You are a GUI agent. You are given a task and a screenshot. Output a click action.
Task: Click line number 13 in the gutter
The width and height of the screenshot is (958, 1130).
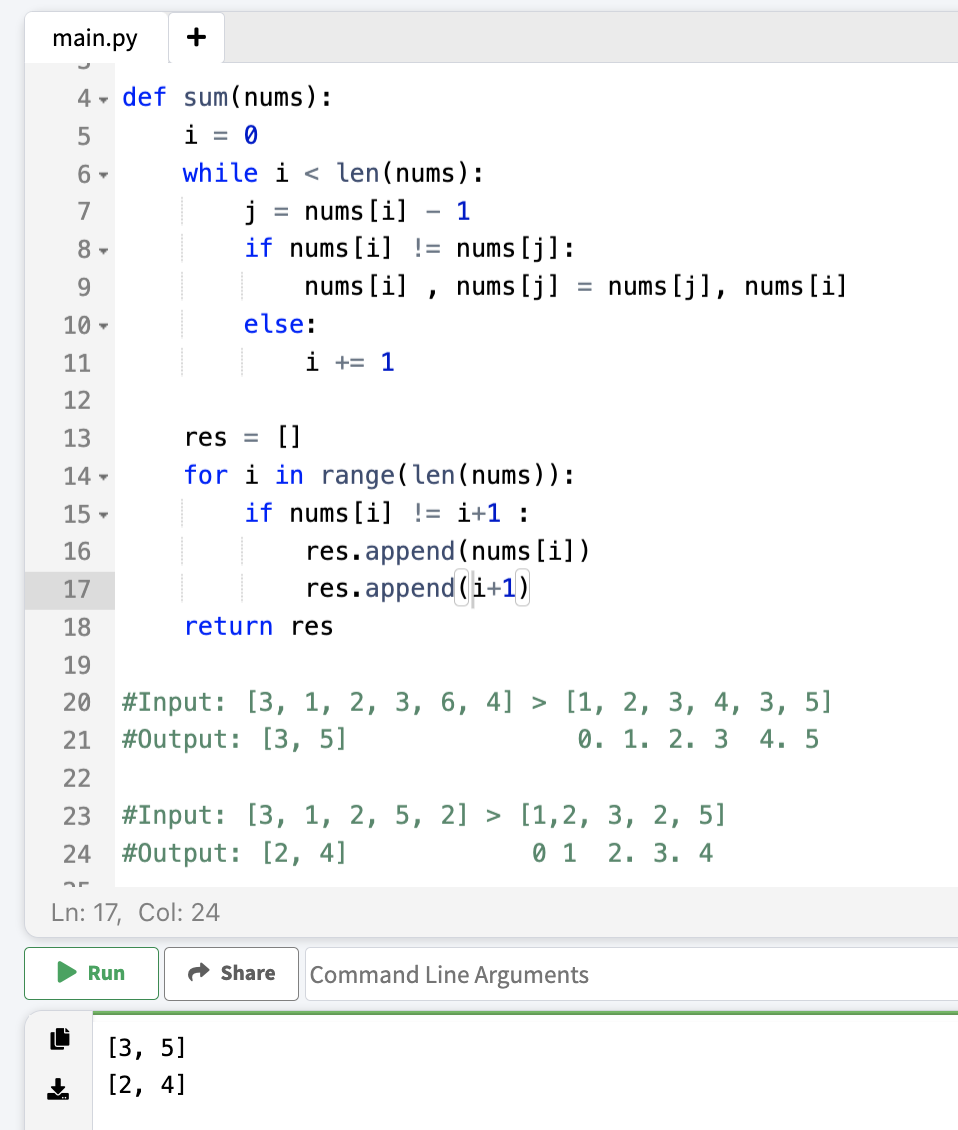tap(76, 438)
